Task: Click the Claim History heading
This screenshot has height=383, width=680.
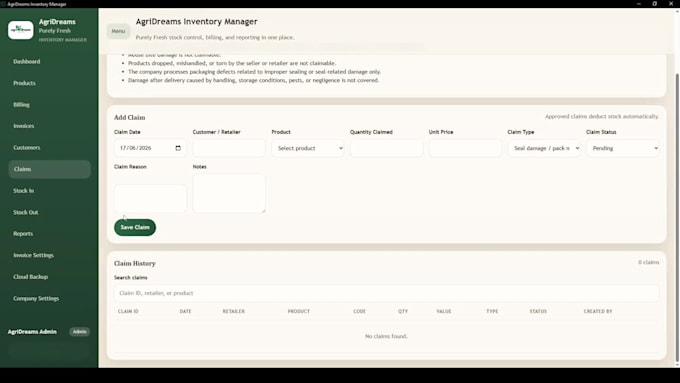Action: click(135, 263)
